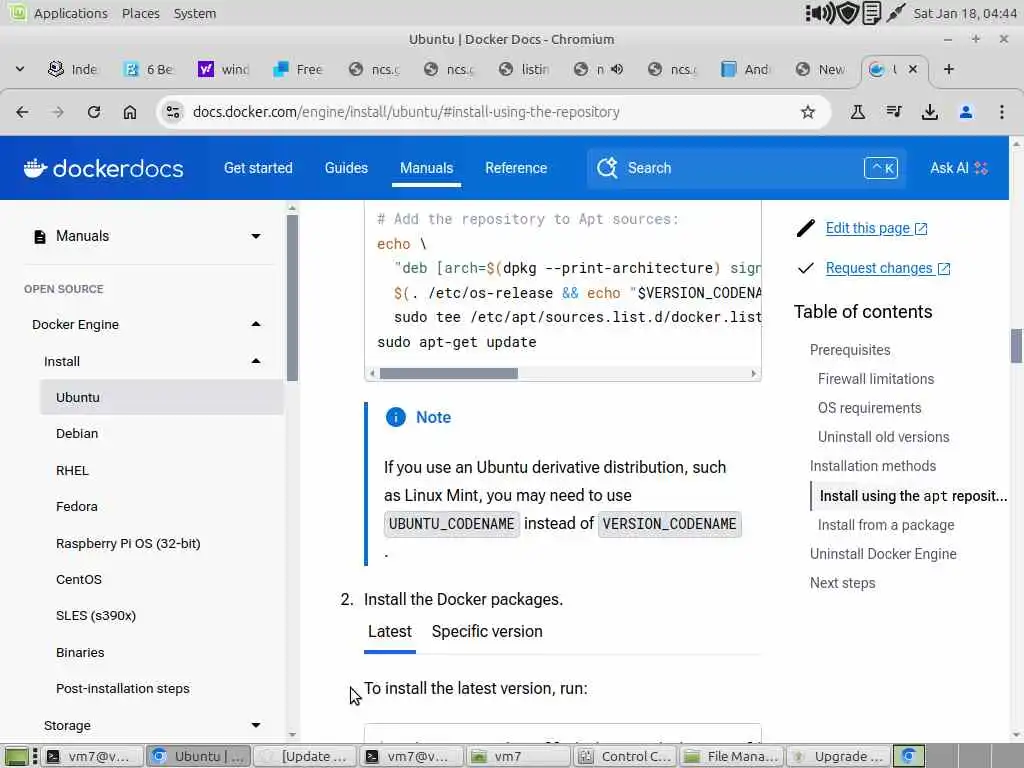Switch to the 'wind' Yahoo browser tab

click(224, 69)
